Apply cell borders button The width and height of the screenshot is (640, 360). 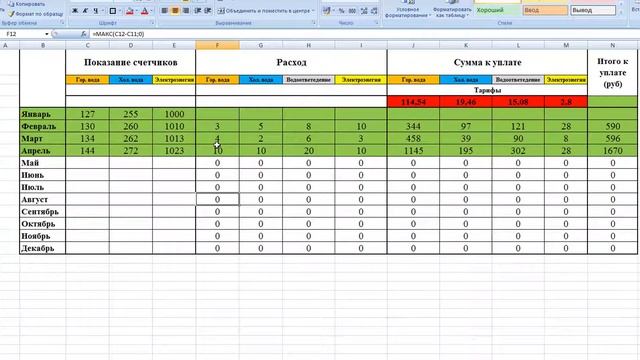(113, 11)
